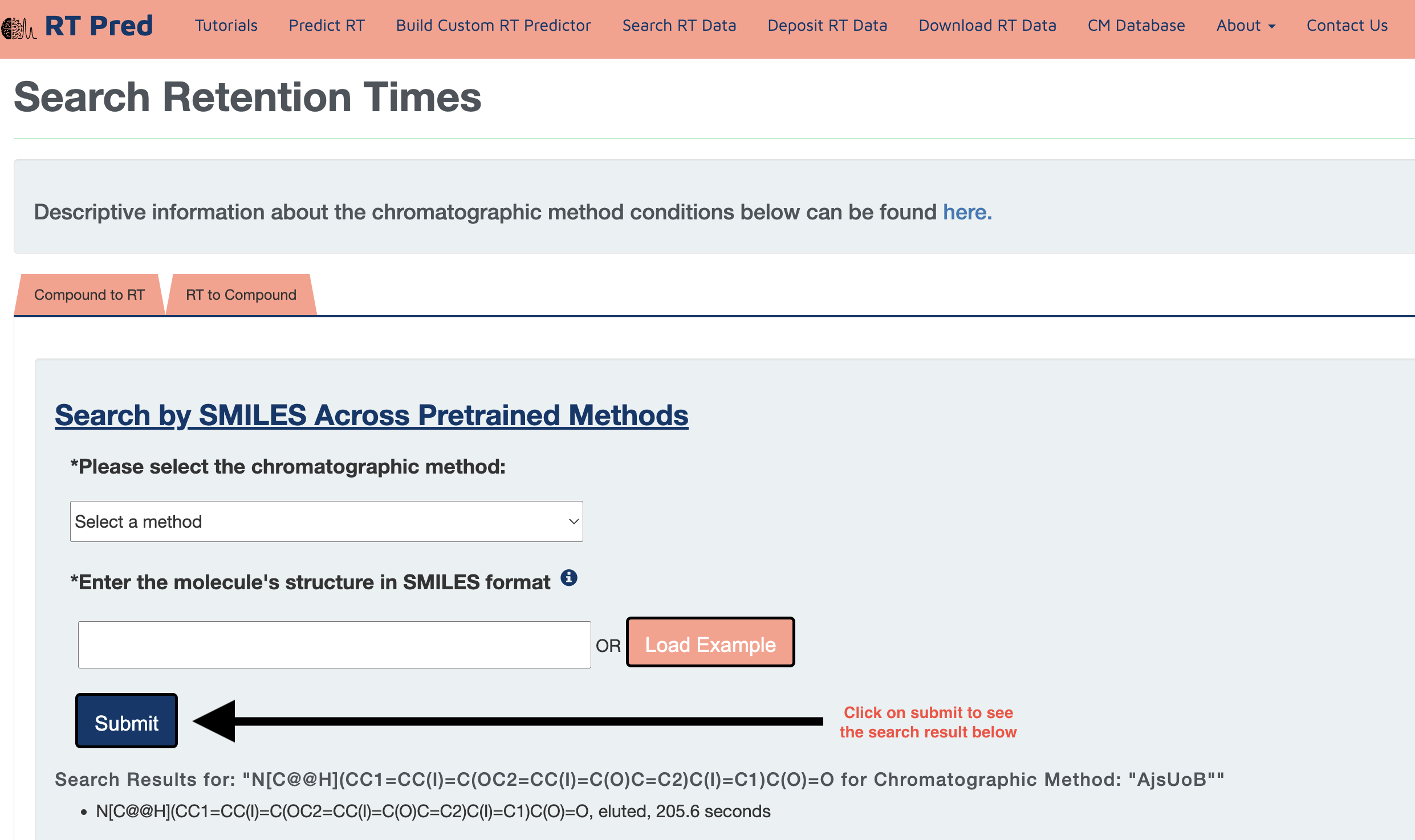
Task: Click the SMILES format info icon
Action: (x=568, y=578)
